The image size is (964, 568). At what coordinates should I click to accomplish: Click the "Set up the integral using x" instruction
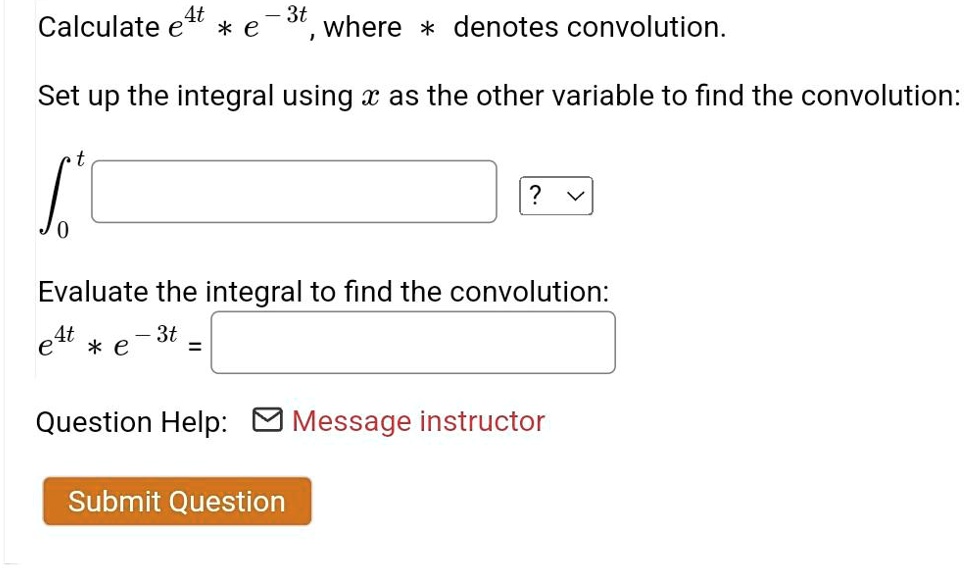[x=209, y=97]
